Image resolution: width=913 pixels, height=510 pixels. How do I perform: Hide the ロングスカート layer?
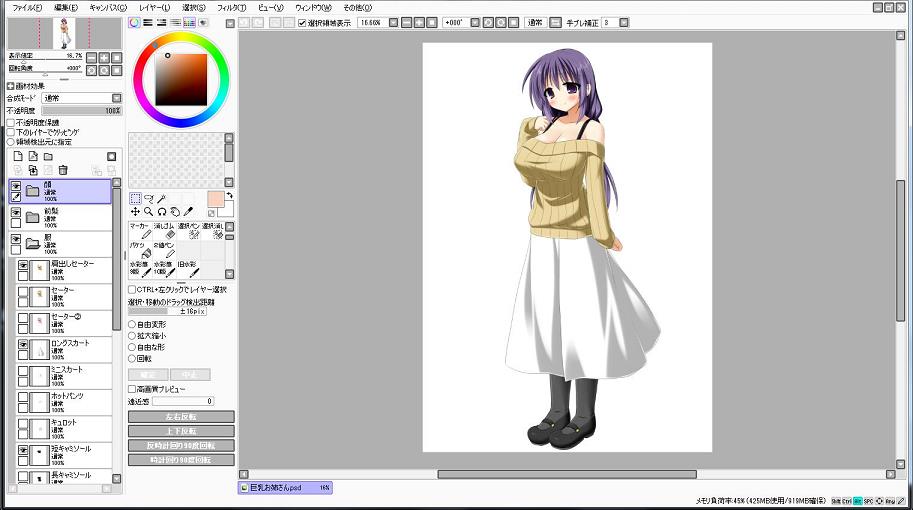[23, 344]
